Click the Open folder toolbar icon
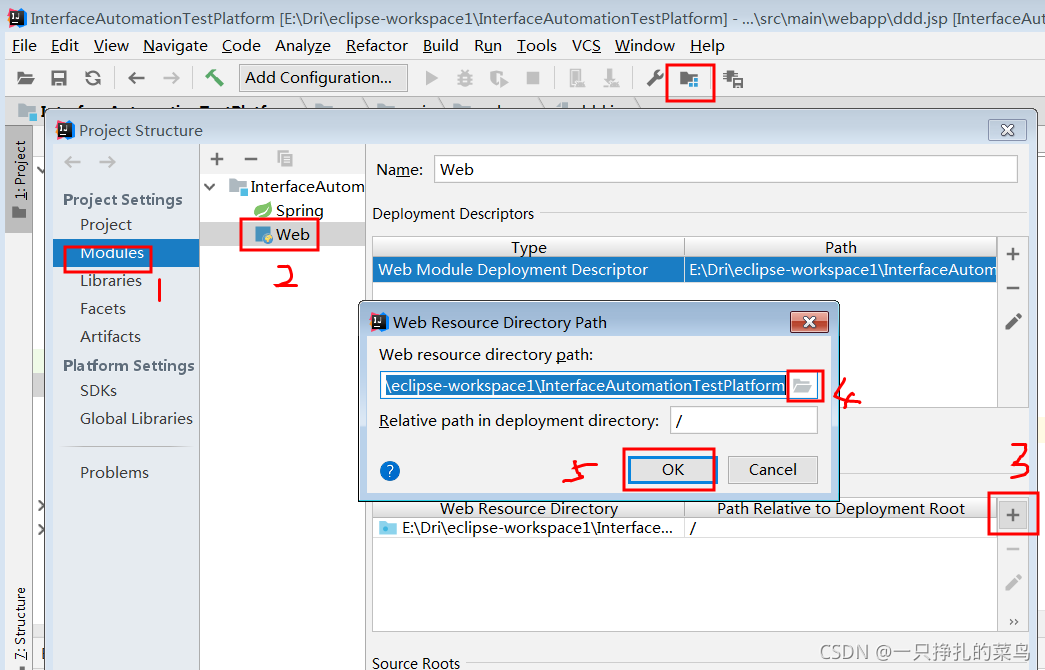Screen dimensions: 1045x670 pos(25,79)
